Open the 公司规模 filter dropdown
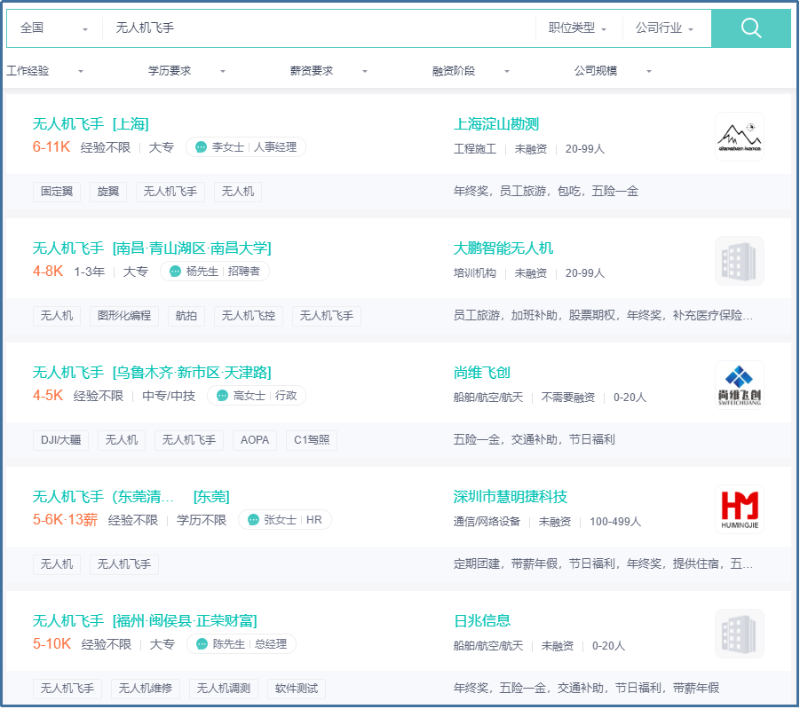The width and height of the screenshot is (800, 709). click(613, 71)
